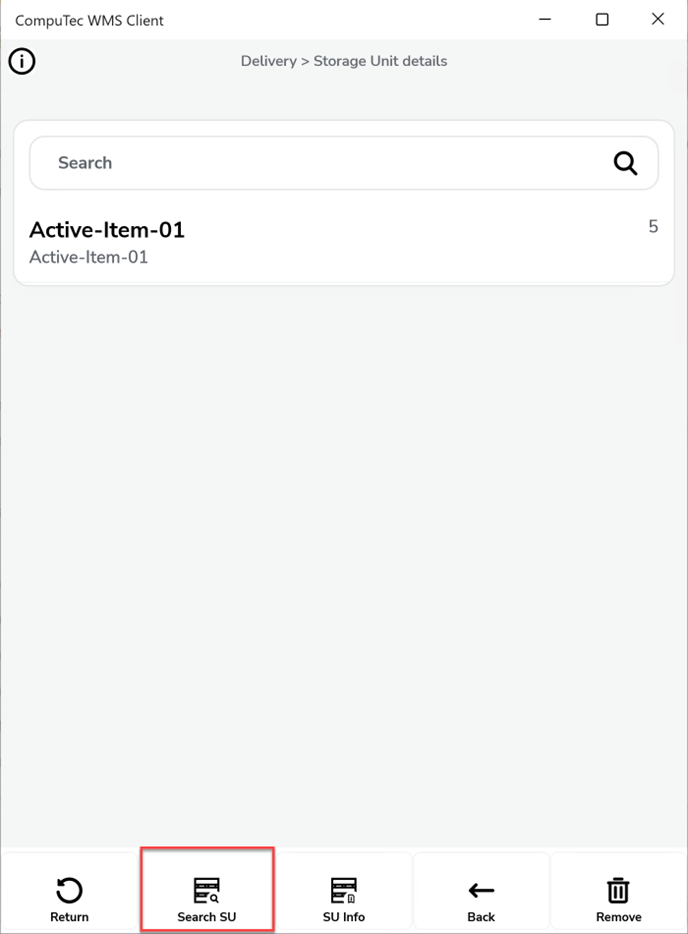This screenshot has width=688, height=934.
Task: Open Search SU via its icon
Action: (x=206, y=890)
